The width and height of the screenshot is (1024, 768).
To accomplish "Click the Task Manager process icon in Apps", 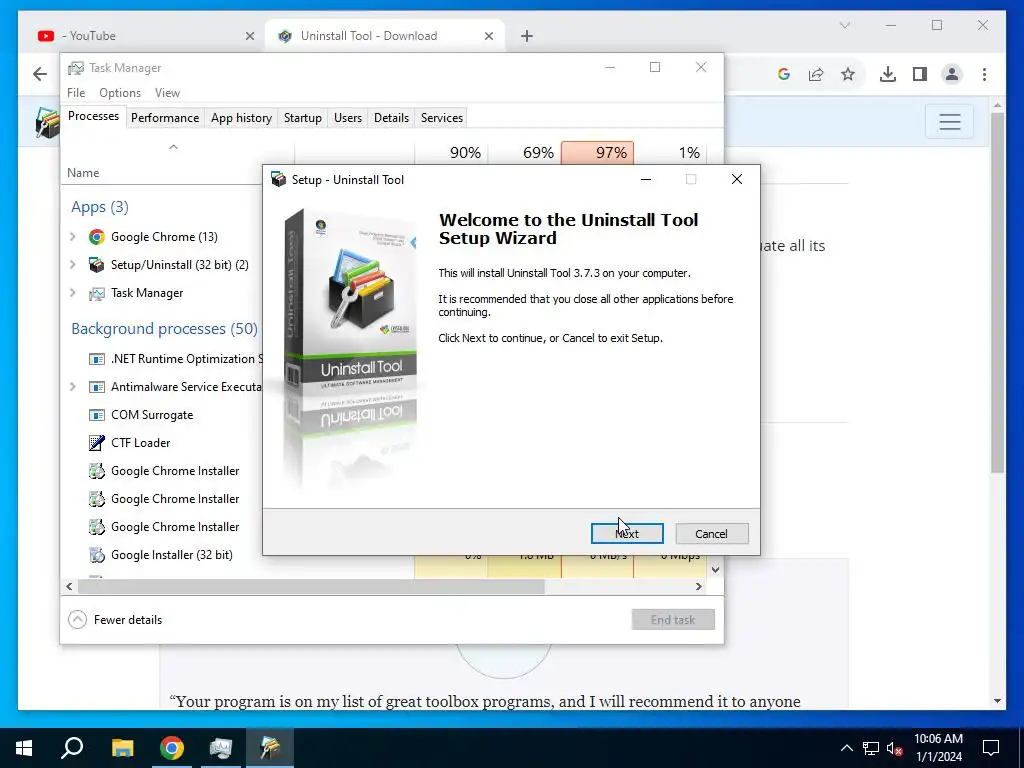I will point(97,293).
